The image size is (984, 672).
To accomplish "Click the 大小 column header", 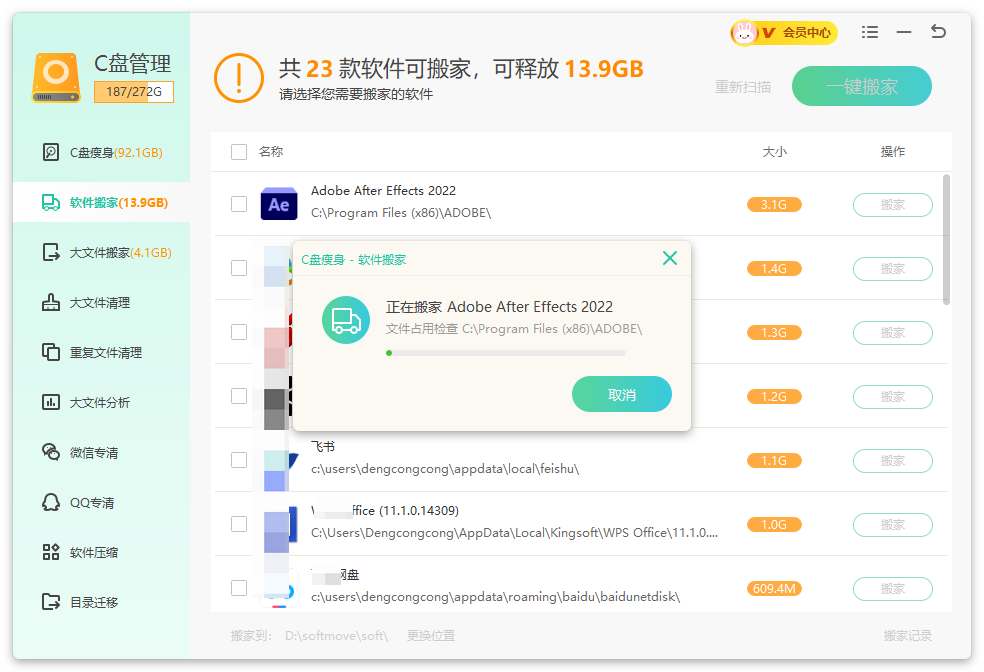I will [774, 152].
